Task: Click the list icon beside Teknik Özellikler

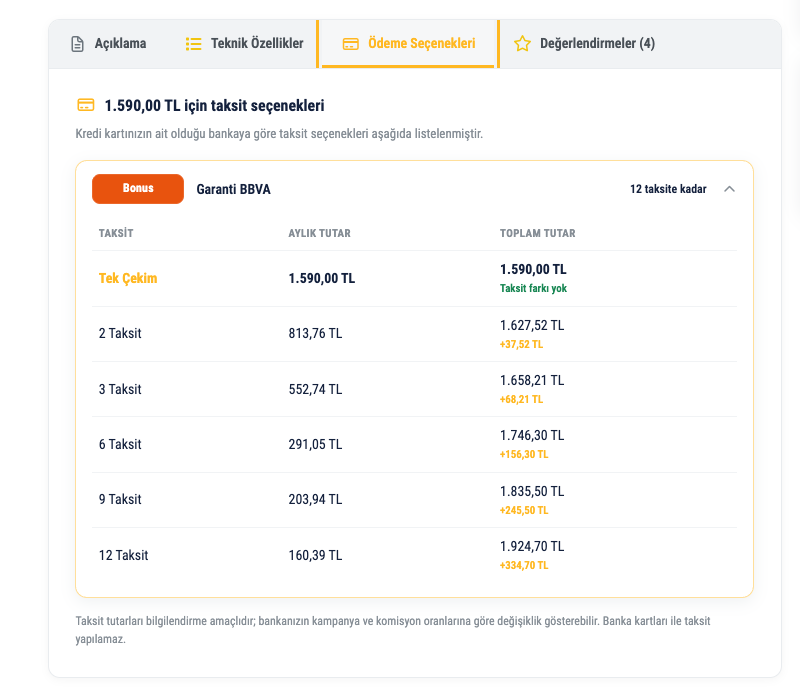Action: [193, 44]
